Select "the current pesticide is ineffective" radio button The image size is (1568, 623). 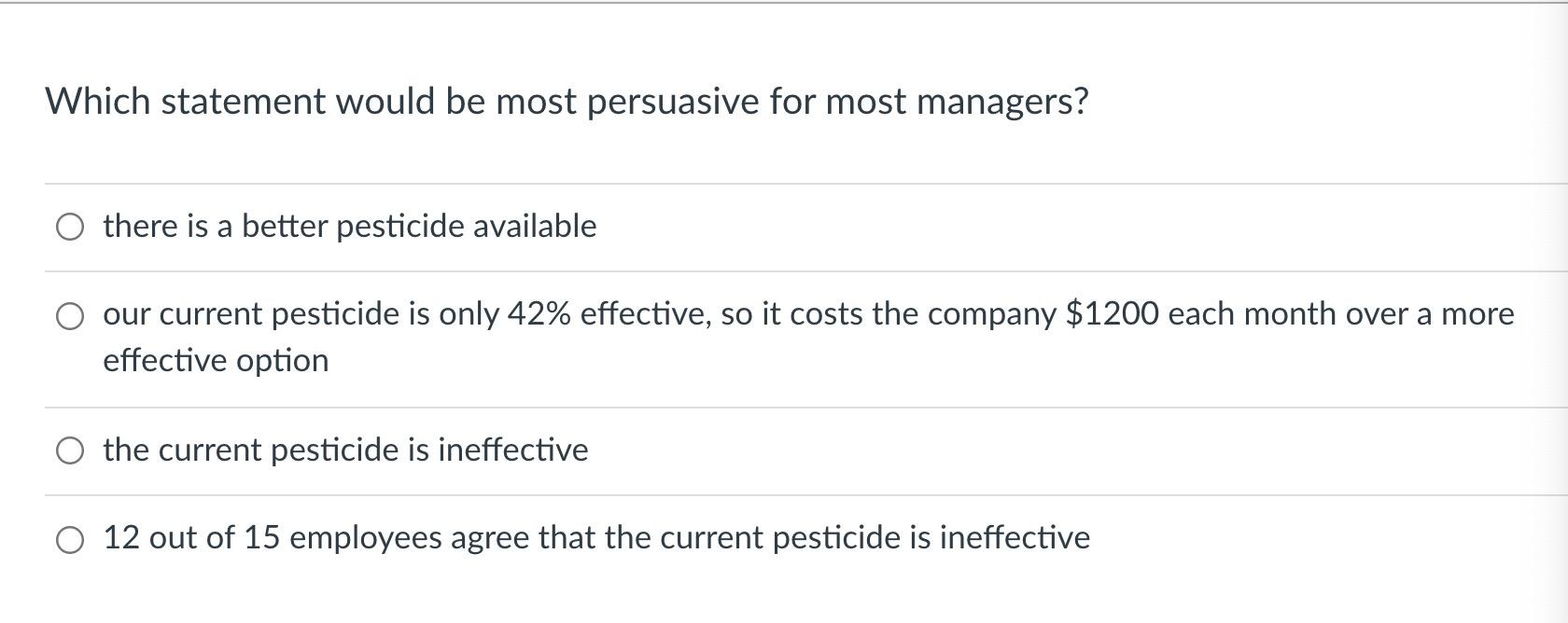click(x=70, y=451)
